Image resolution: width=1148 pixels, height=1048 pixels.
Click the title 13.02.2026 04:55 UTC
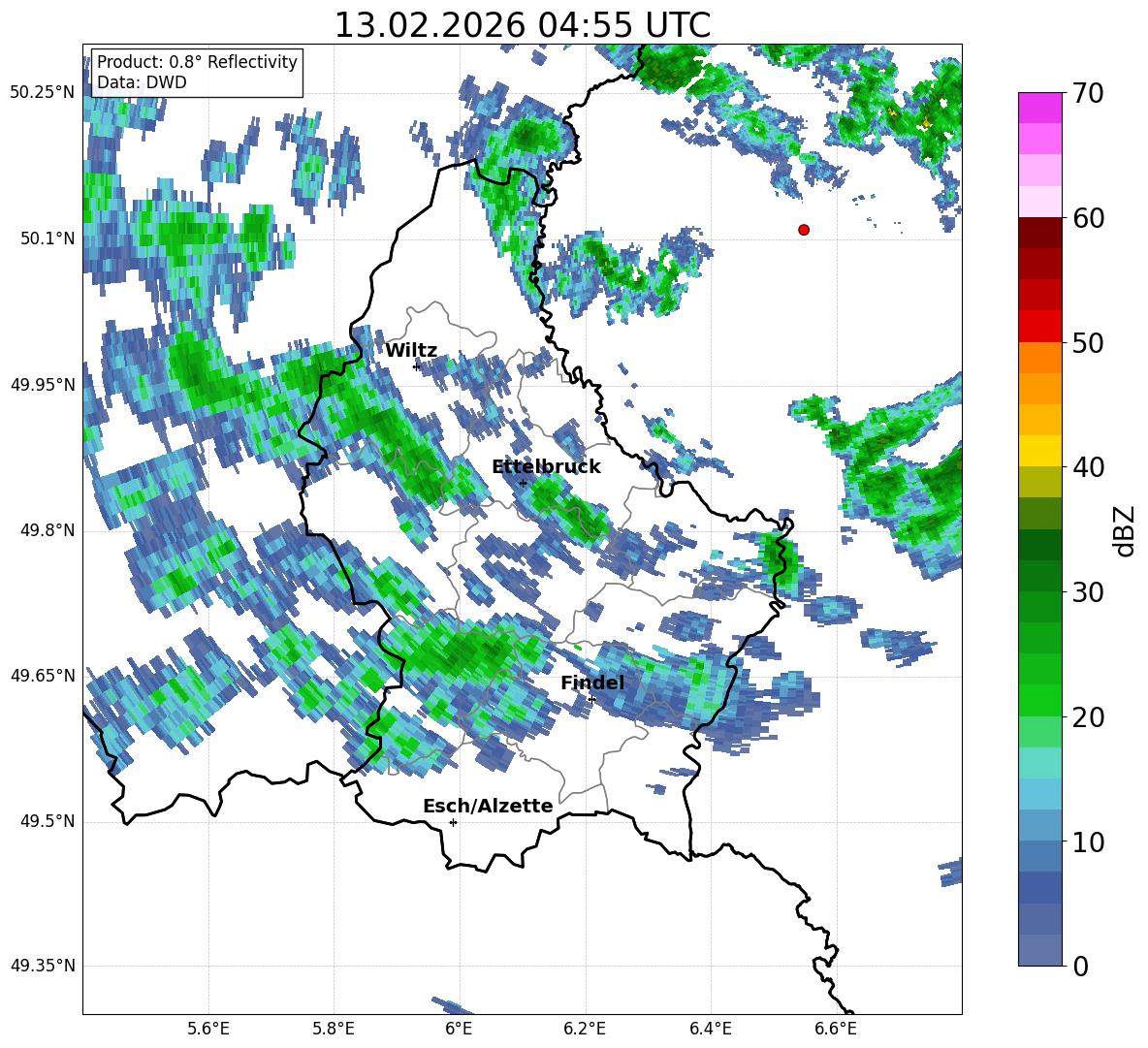click(x=522, y=25)
